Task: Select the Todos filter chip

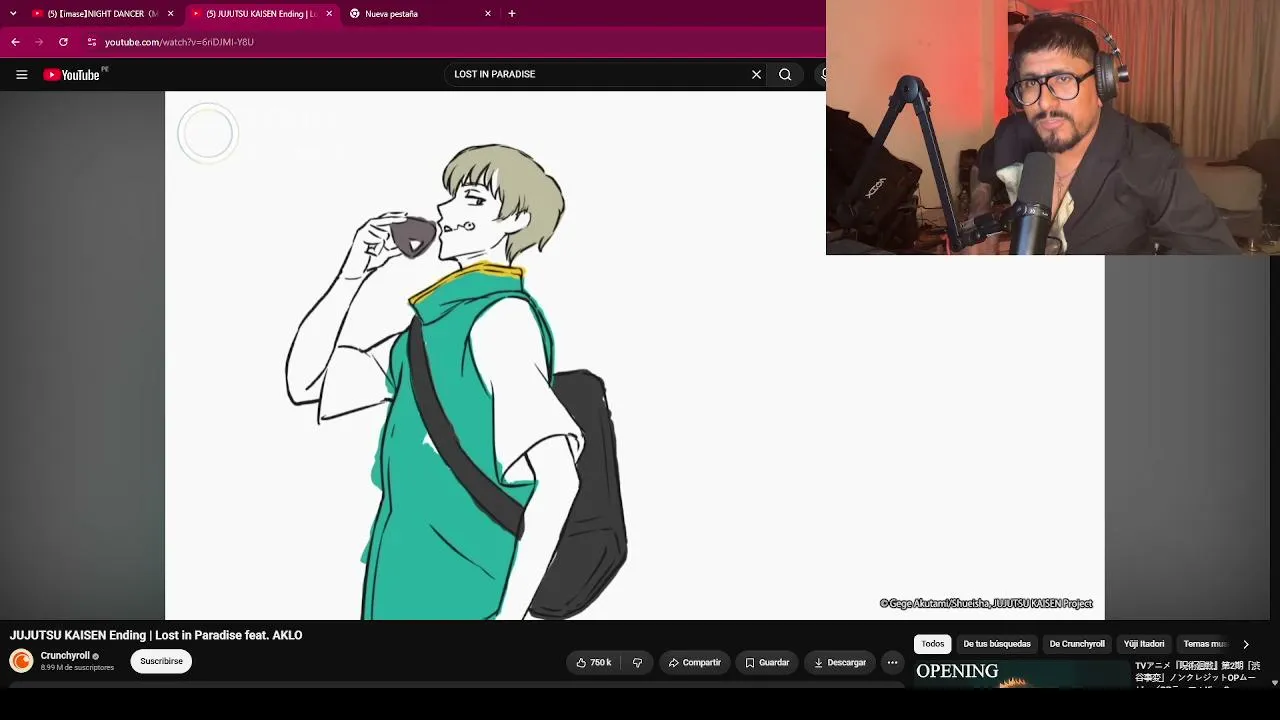Action: coord(932,644)
